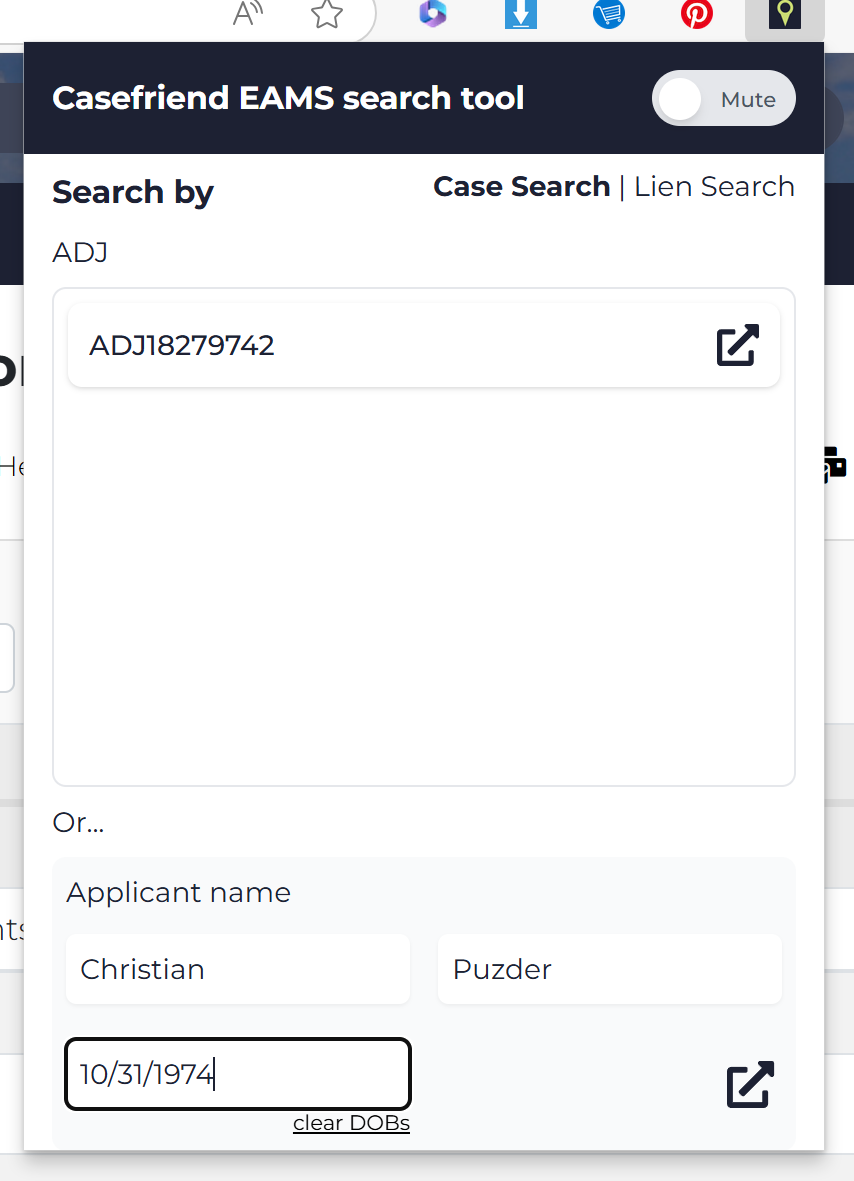Activate the Read aloud icon
Screen dimensions: 854x1181
tap(247, 14)
